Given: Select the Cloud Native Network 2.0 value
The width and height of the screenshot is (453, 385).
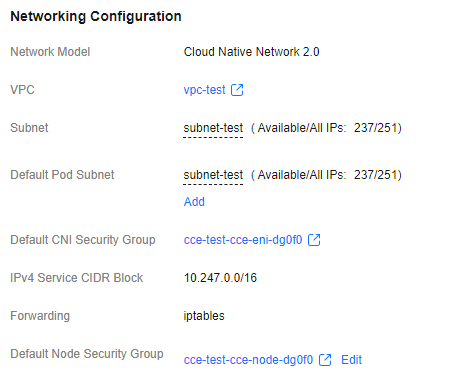Looking at the screenshot, I should (252, 52).
